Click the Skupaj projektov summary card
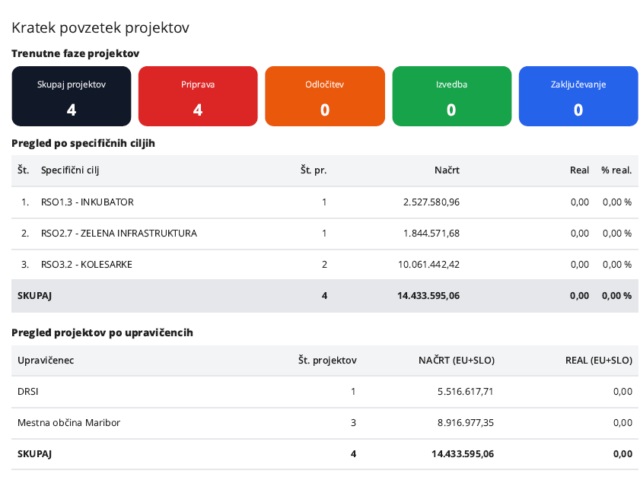The image size is (640, 480). (71, 96)
